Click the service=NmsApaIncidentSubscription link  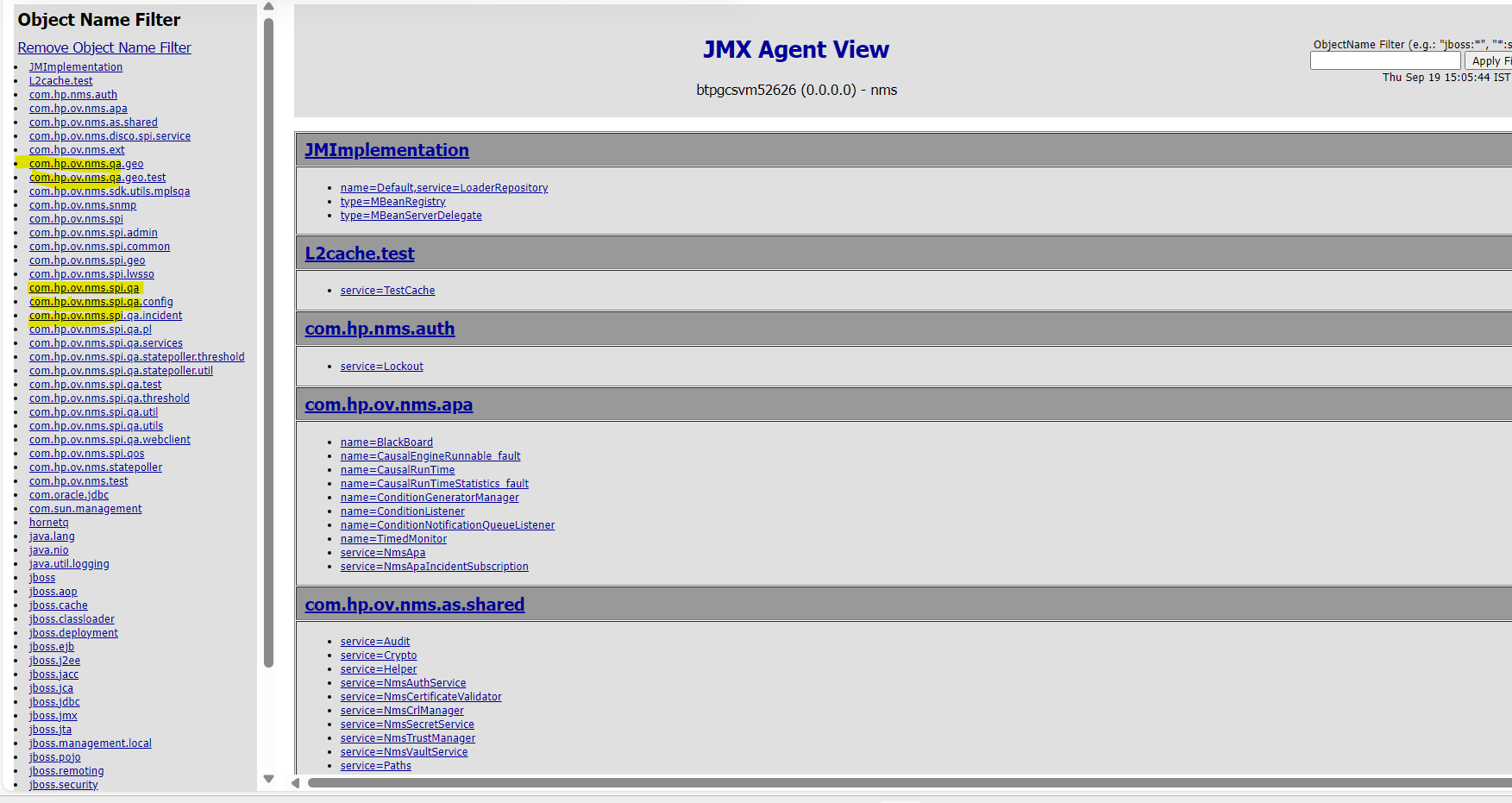point(435,567)
